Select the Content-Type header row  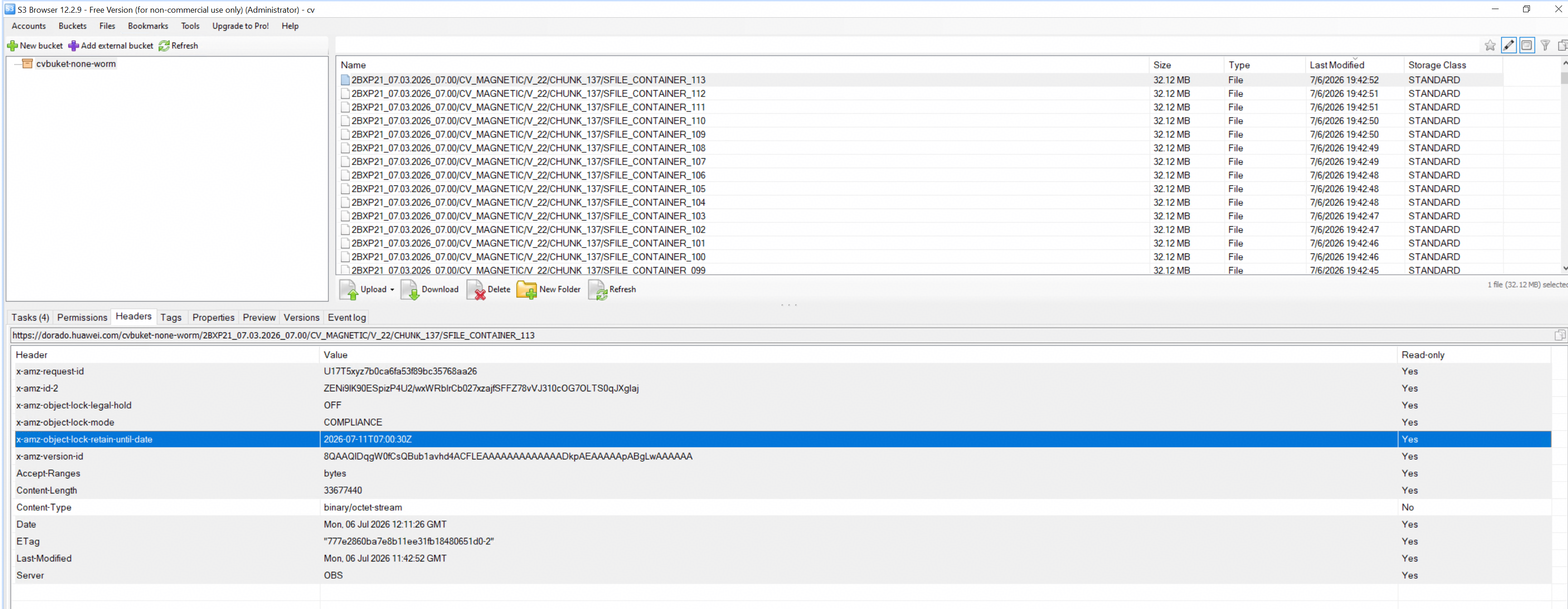[783, 507]
